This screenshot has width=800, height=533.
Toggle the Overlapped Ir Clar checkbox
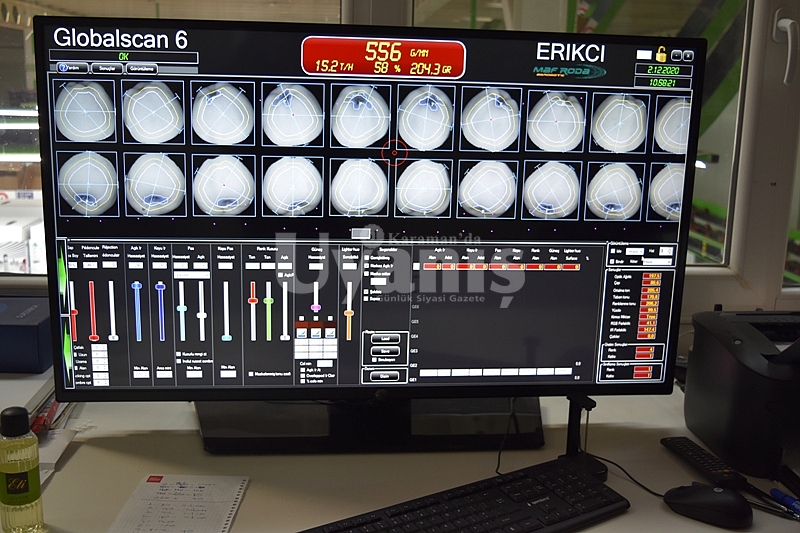point(303,375)
